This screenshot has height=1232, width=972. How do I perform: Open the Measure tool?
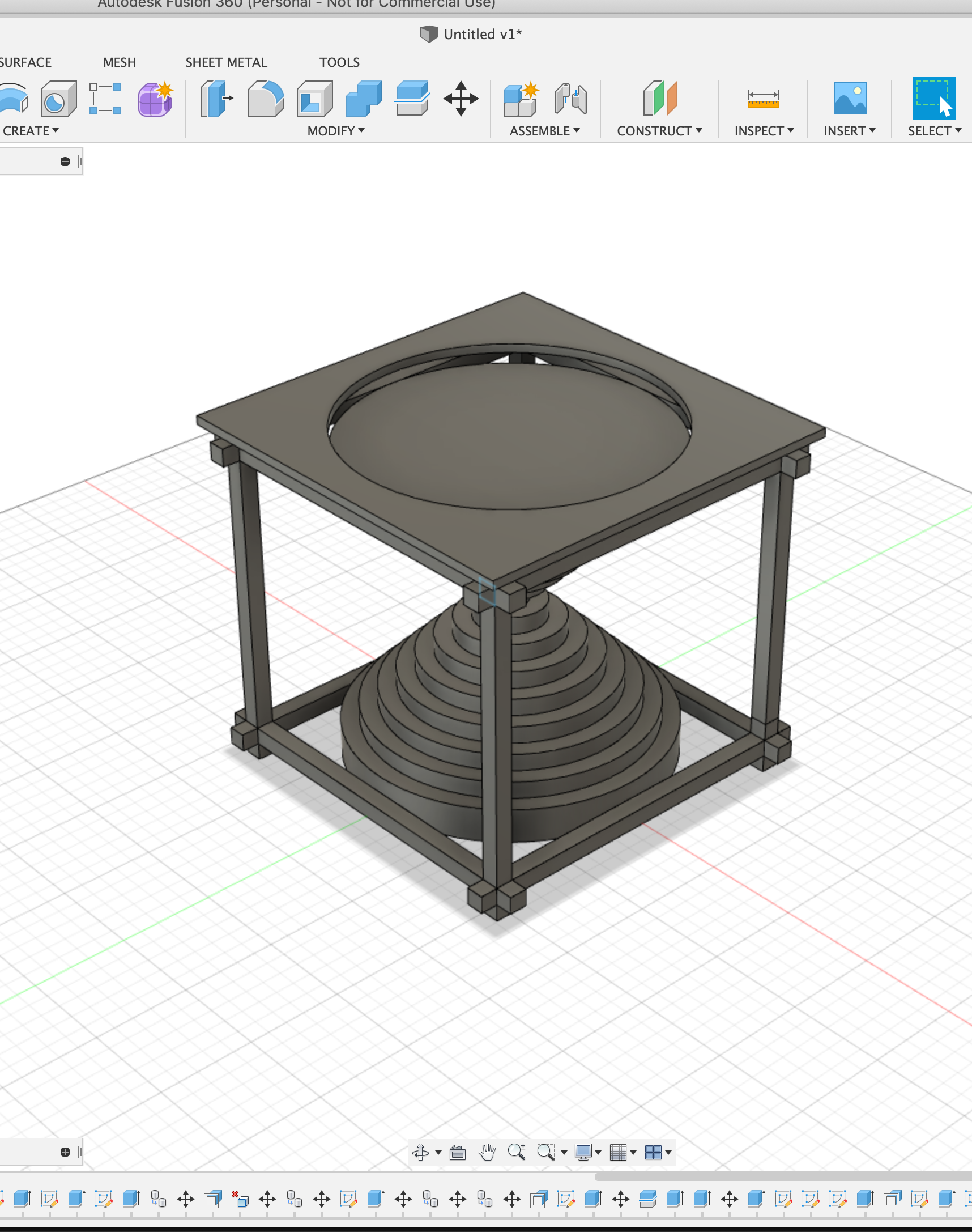(x=762, y=99)
